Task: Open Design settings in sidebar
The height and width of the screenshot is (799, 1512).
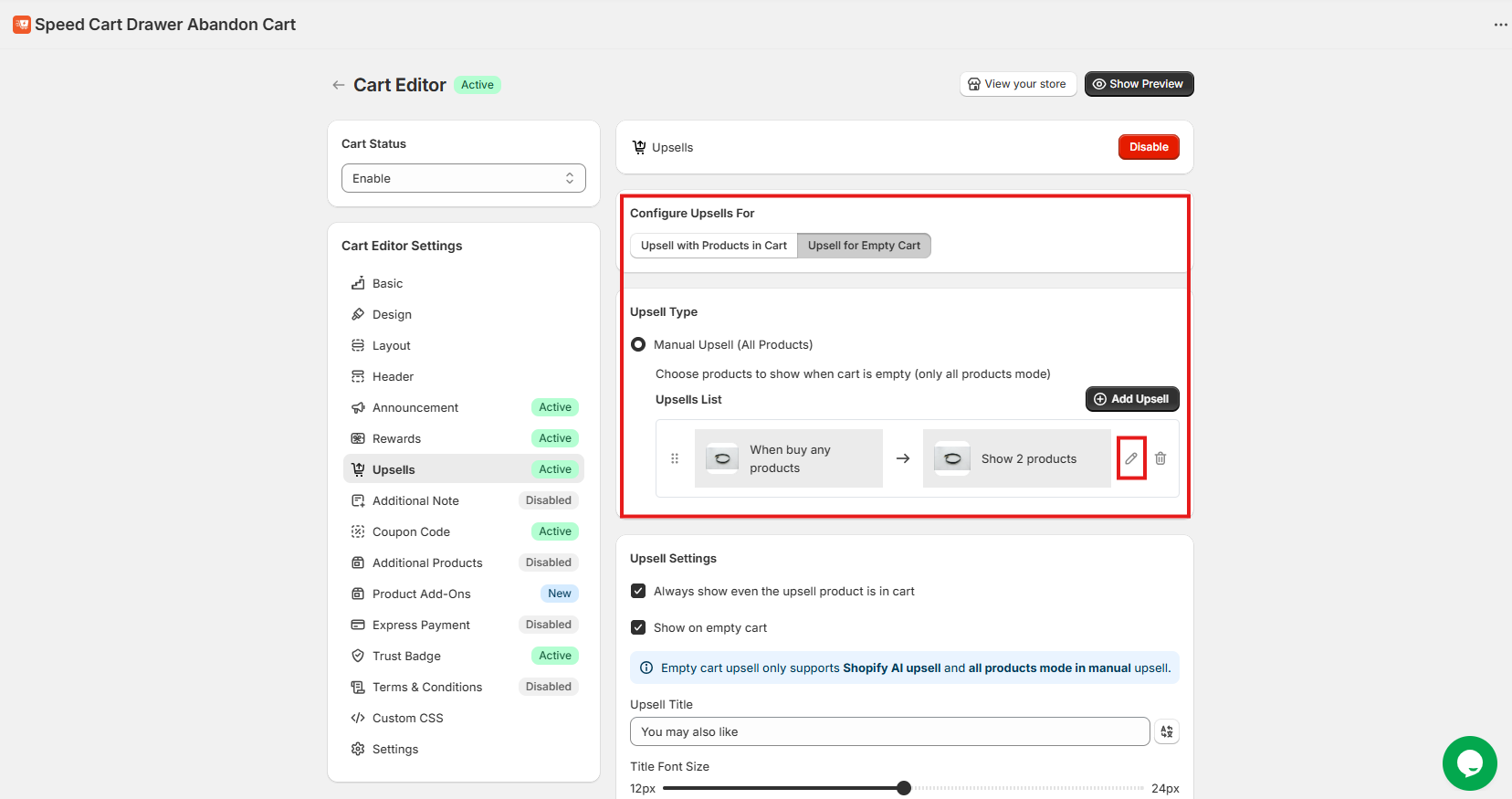Action: point(392,314)
